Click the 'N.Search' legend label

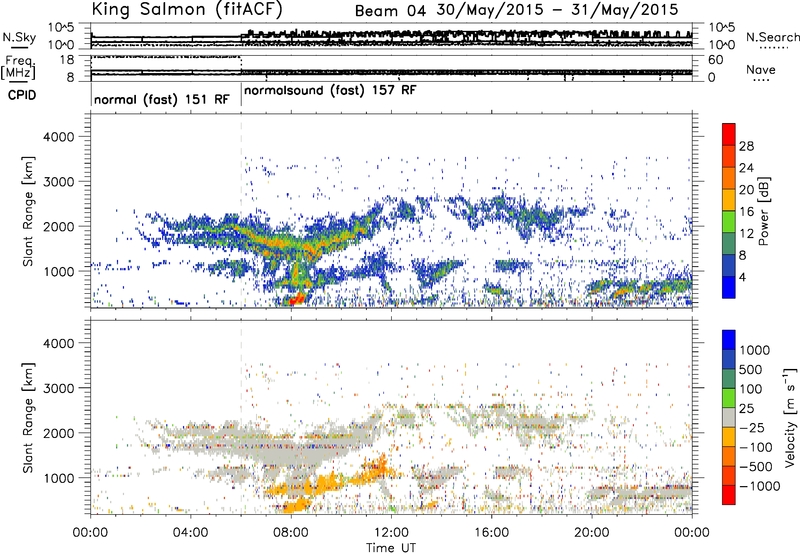click(x=773, y=37)
